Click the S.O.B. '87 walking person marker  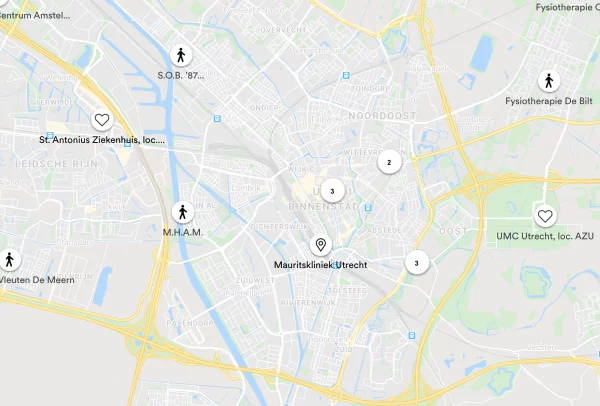tap(181, 55)
